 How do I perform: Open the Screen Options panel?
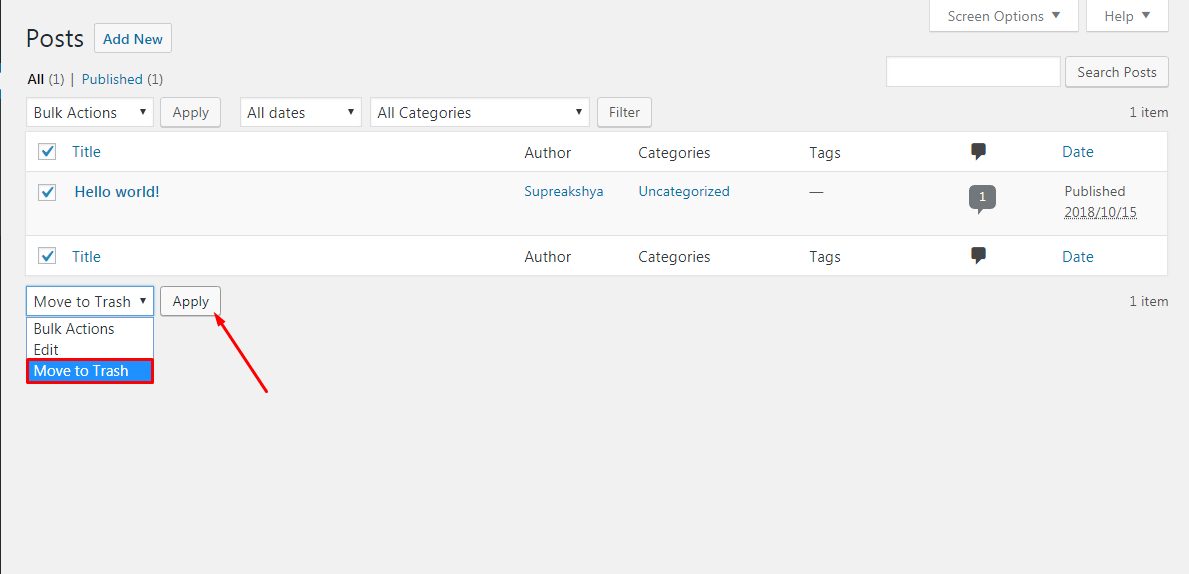tap(1003, 16)
